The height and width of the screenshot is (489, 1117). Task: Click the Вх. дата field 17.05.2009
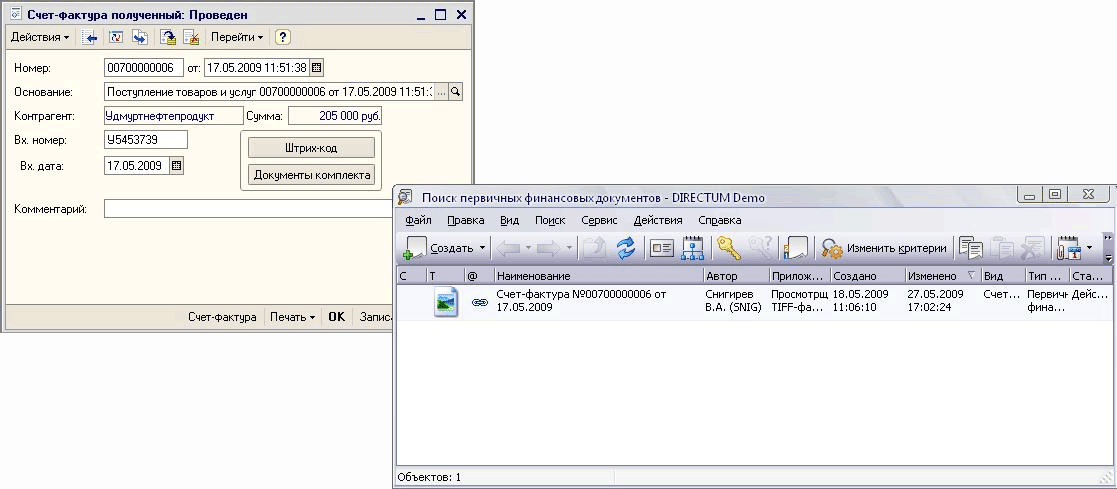pos(137,165)
